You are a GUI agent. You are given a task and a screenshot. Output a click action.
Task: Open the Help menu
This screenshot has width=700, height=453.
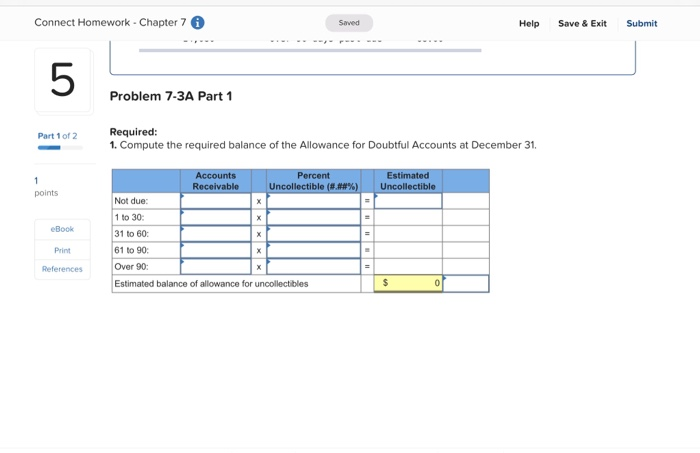tap(529, 23)
